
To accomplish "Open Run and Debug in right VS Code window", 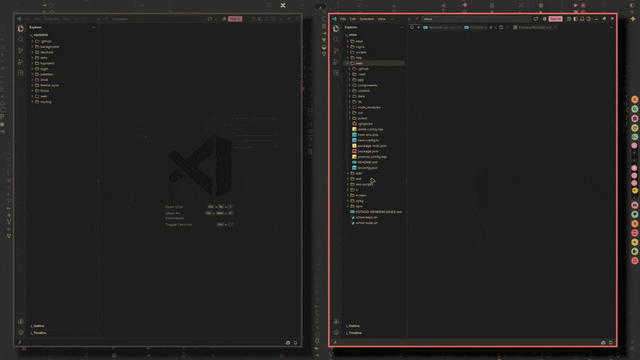I will click(x=336, y=62).
